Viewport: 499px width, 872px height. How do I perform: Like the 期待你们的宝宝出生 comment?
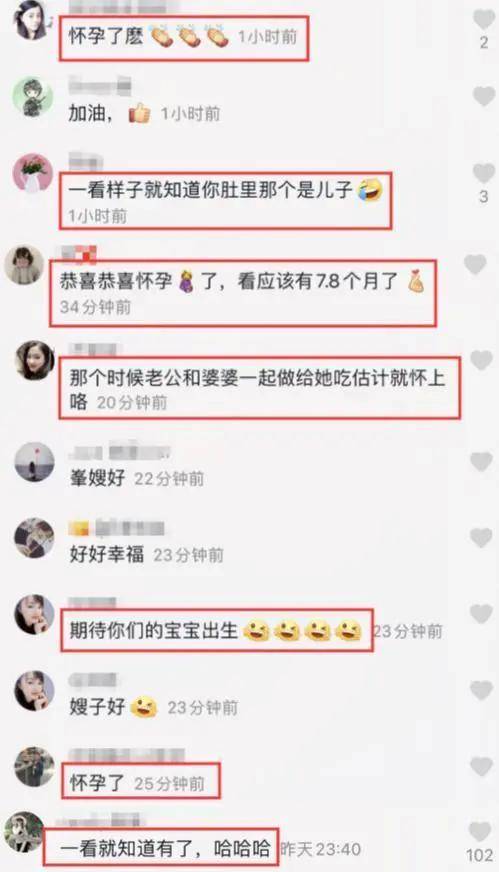click(481, 614)
